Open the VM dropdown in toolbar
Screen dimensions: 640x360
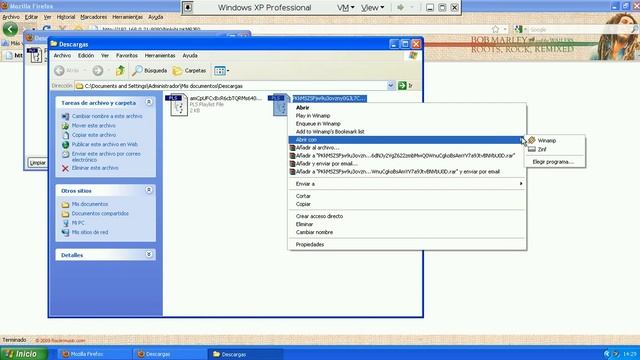point(346,7)
